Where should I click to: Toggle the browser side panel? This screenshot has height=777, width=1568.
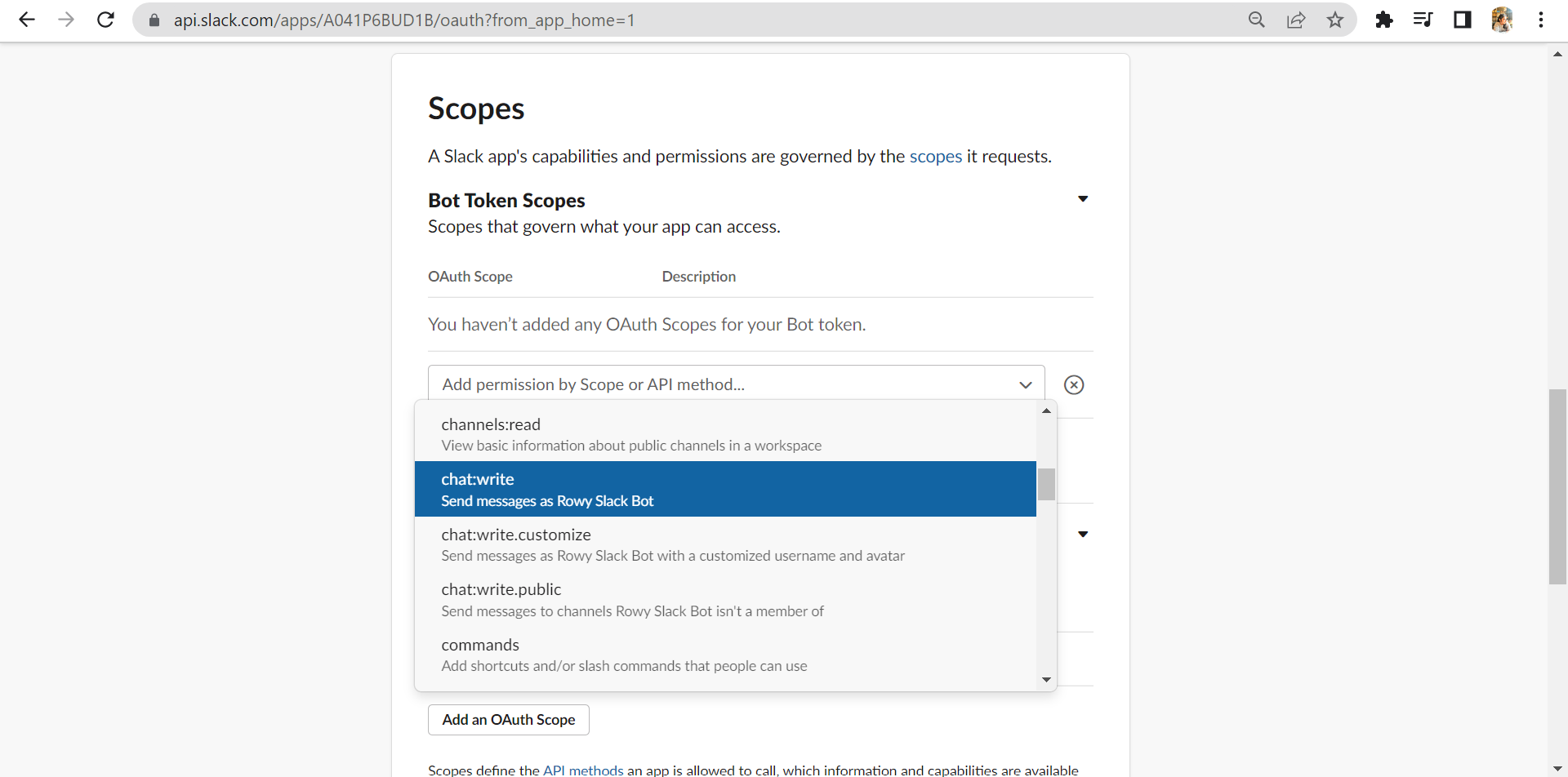[1462, 20]
